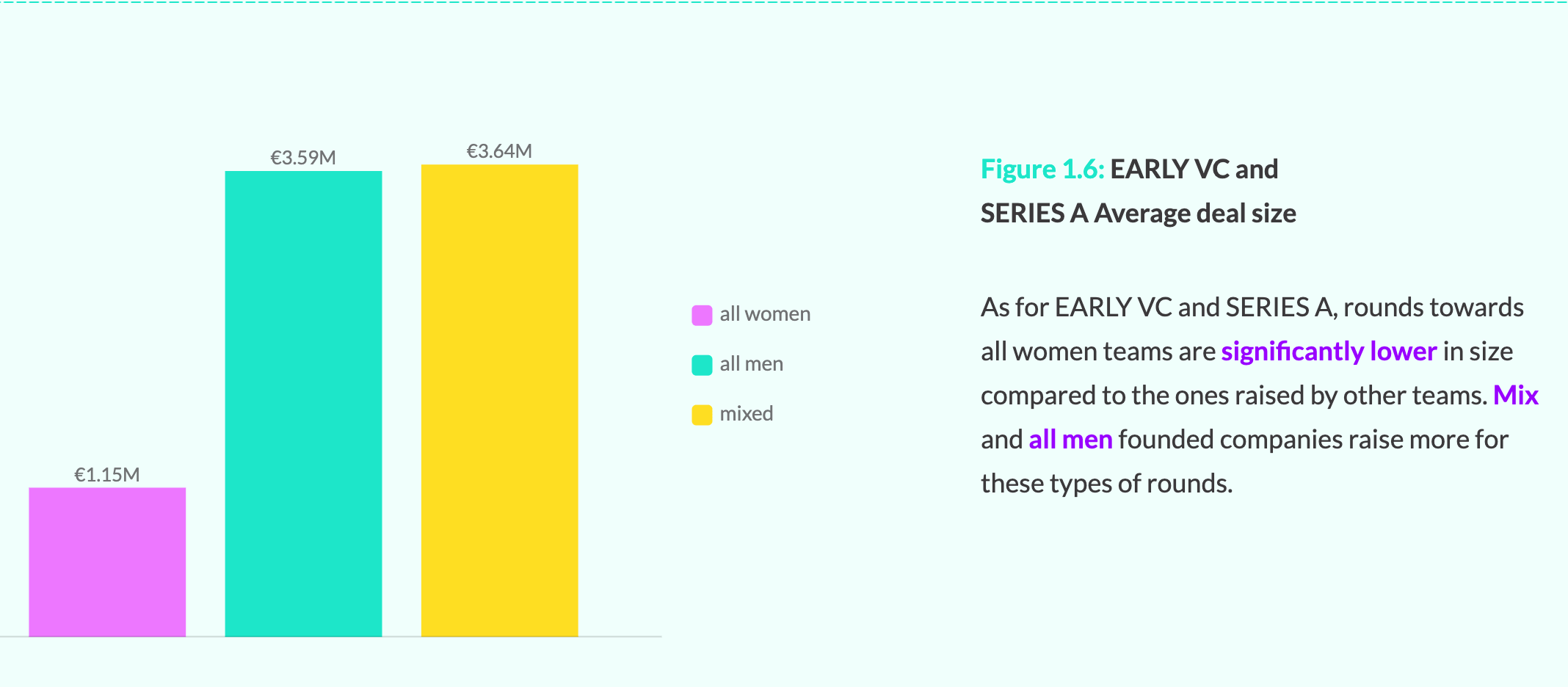Click the €3.59M value label

(x=303, y=158)
